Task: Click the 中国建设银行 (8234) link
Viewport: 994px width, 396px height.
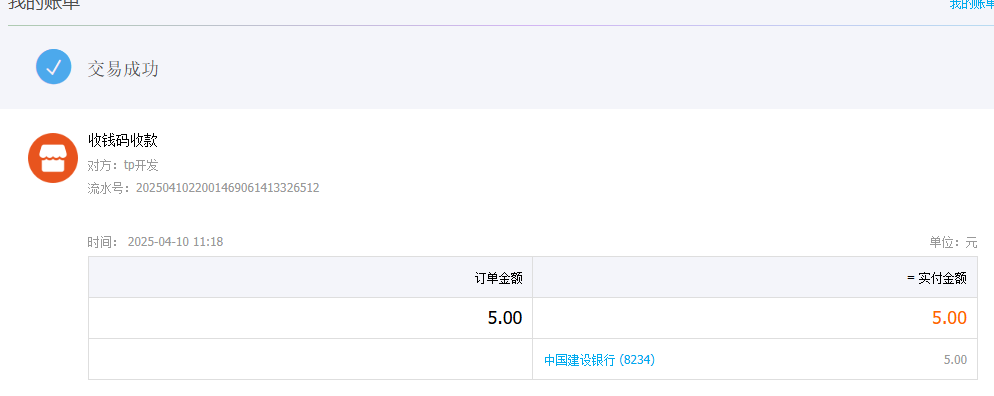Action: [599, 360]
